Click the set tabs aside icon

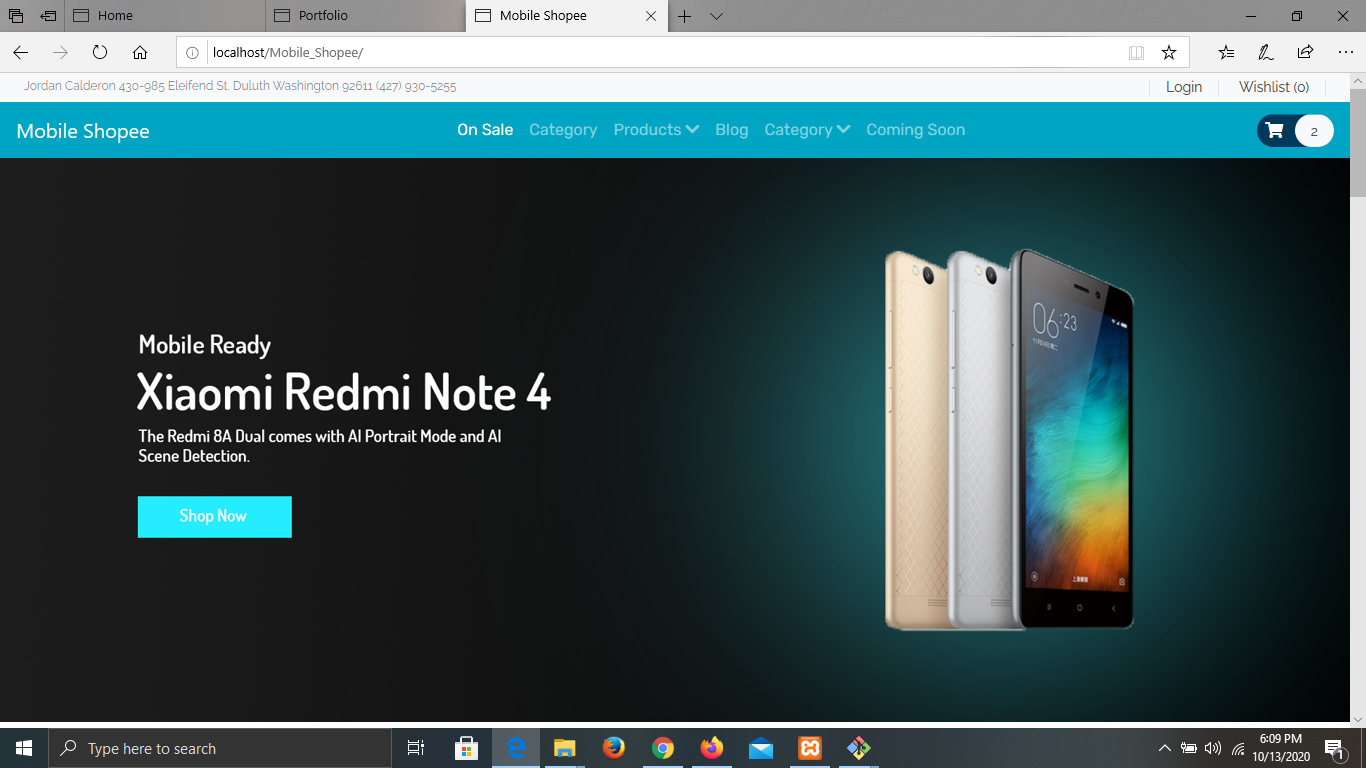(x=49, y=16)
